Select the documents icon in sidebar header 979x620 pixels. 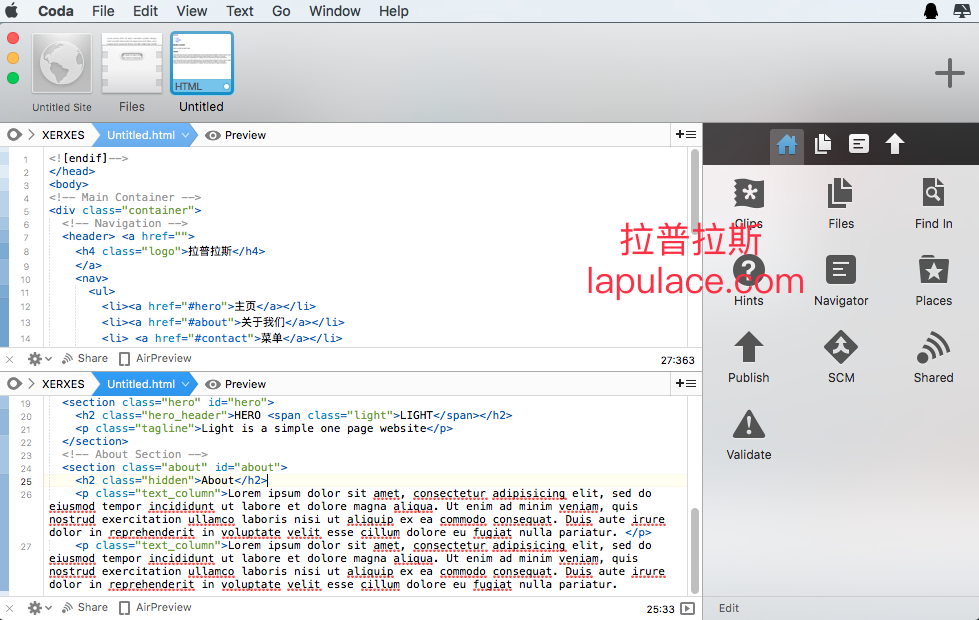coord(823,144)
